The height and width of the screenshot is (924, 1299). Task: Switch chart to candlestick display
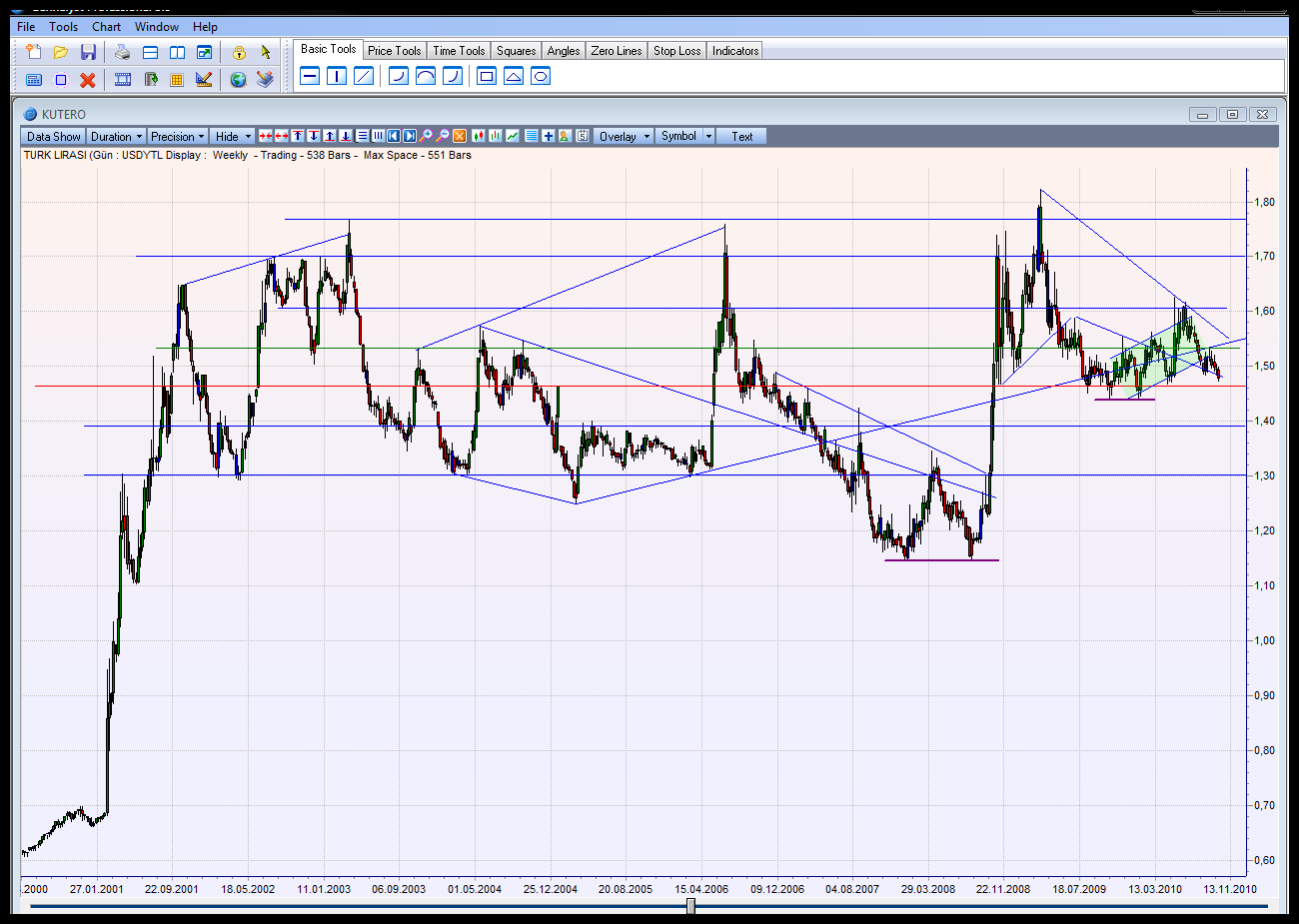[479, 136]
